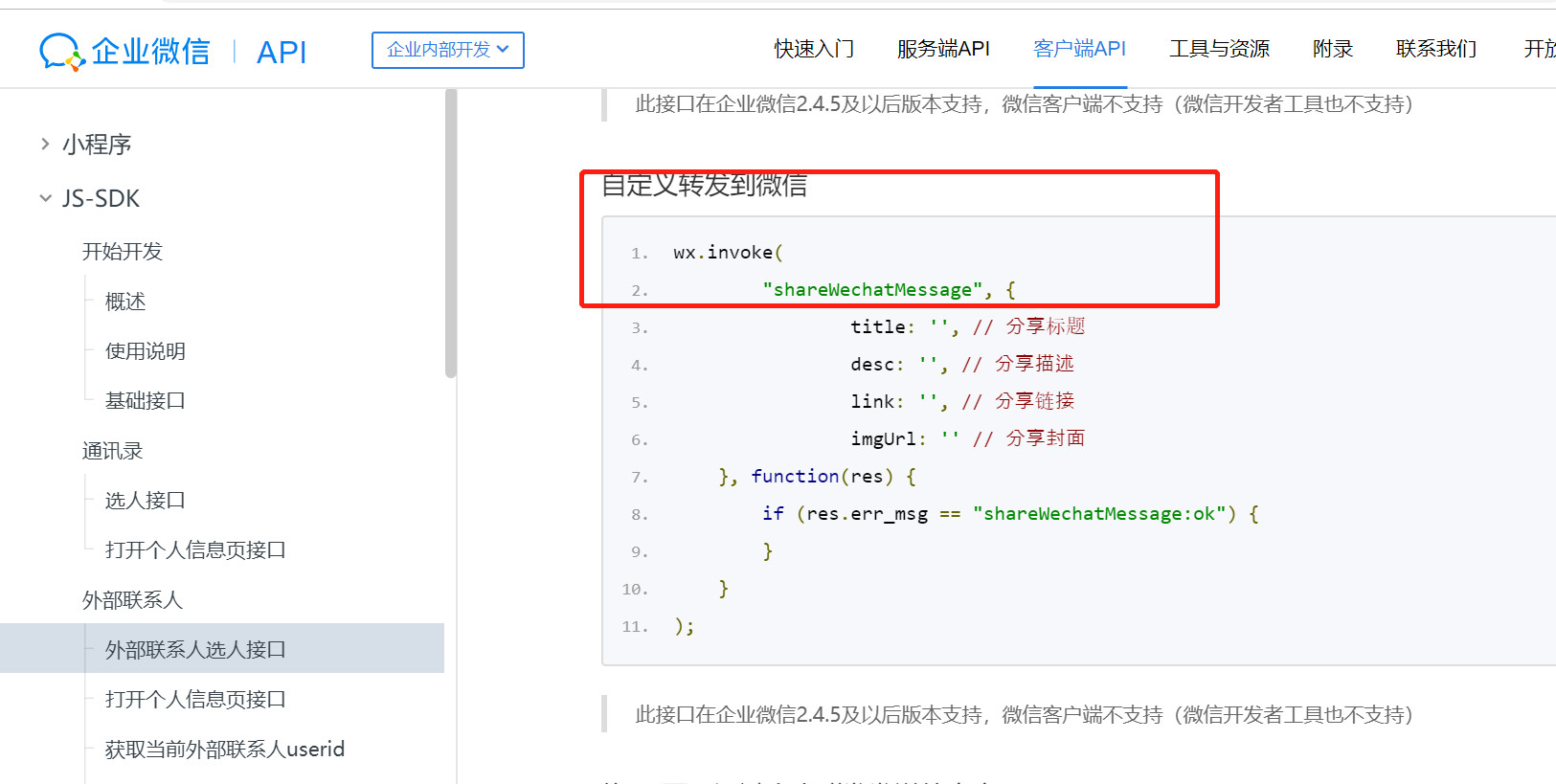Open the 服务端API menu
1556x784 pixels.
tap(943, 49)
